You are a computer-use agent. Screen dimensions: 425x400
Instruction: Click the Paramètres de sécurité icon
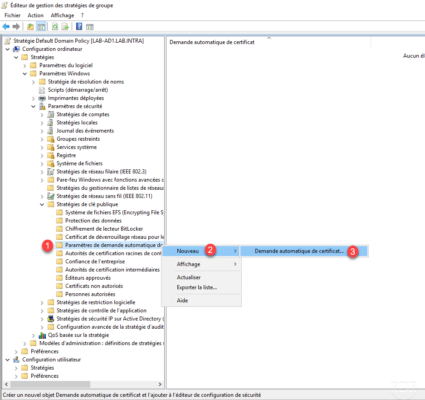(42, 106)
